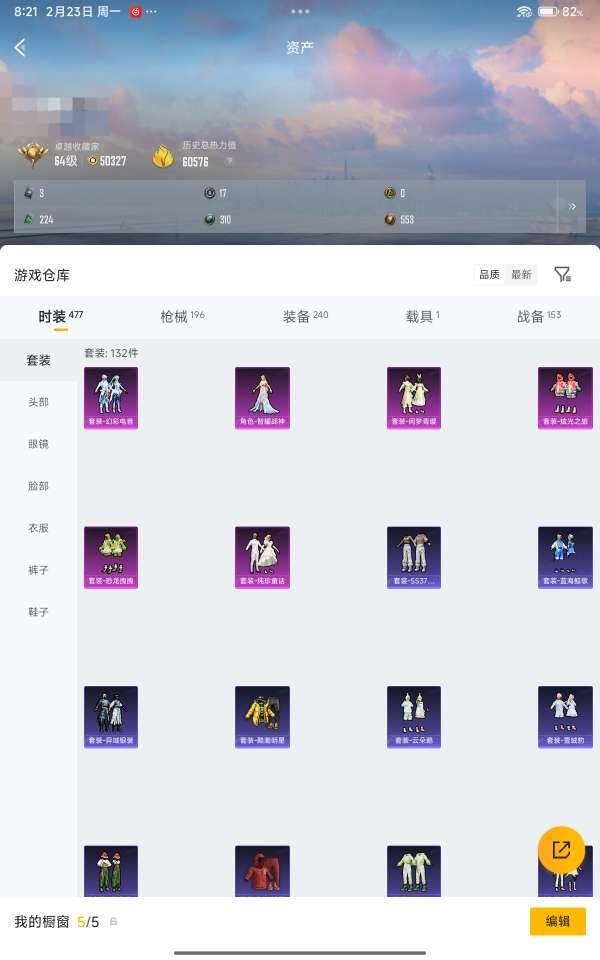Tap the bronze coin icon showing 553
The height and width of the screenshot is (960, 600).
389,219
